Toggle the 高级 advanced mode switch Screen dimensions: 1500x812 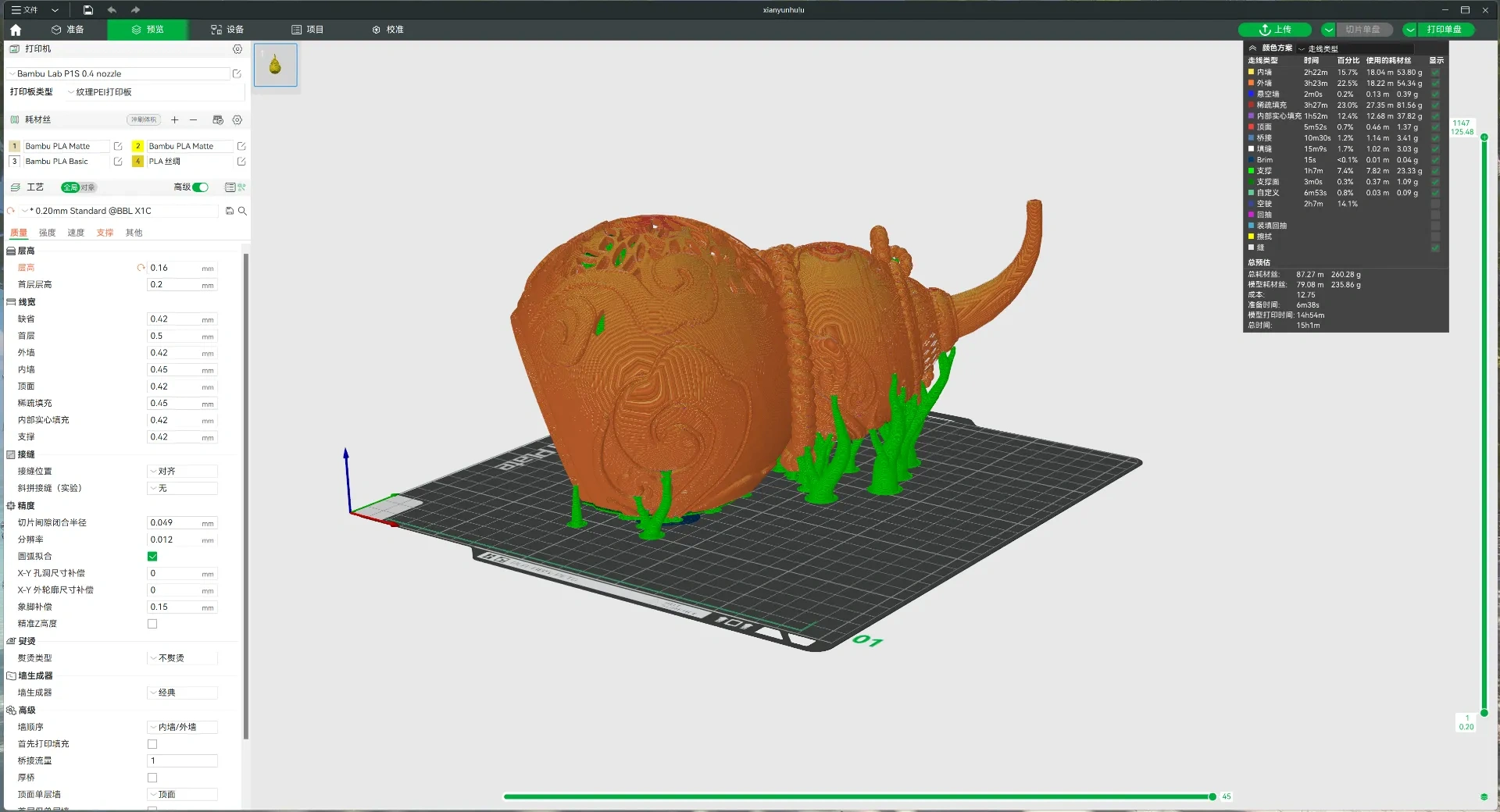[x=201, y=187]
